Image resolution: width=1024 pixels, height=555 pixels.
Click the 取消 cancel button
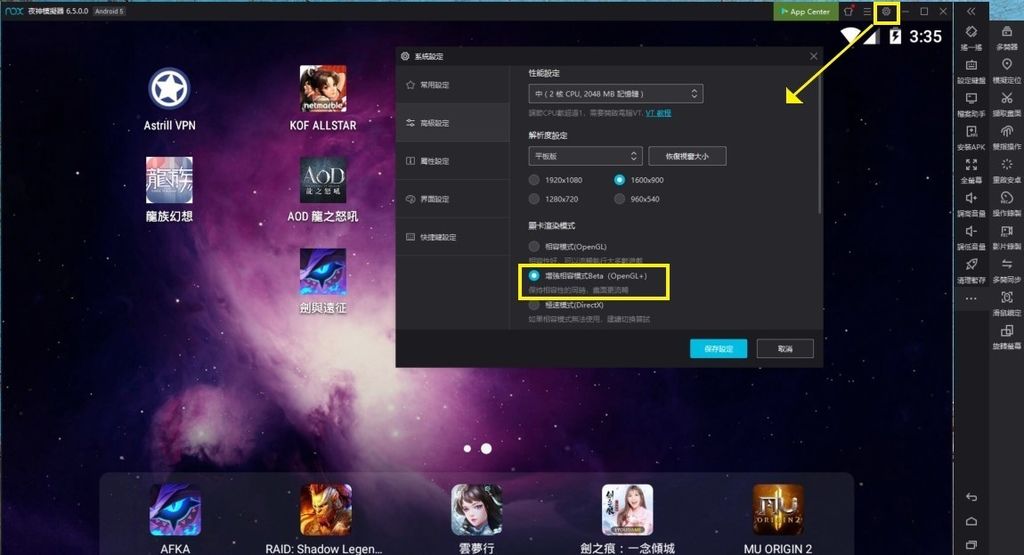(785, 349)
